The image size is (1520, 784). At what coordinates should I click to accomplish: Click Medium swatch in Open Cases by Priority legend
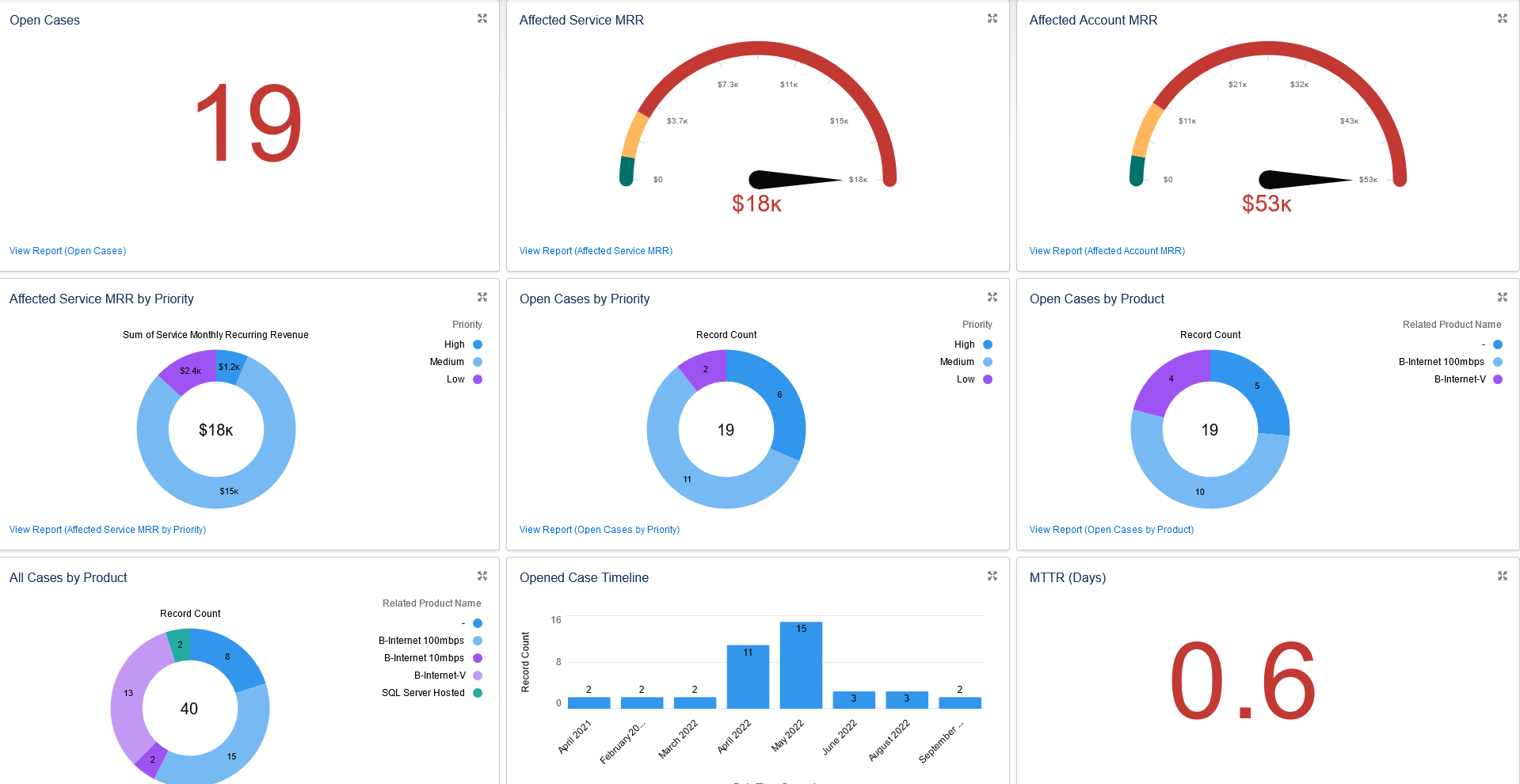(x=988, y=362)
